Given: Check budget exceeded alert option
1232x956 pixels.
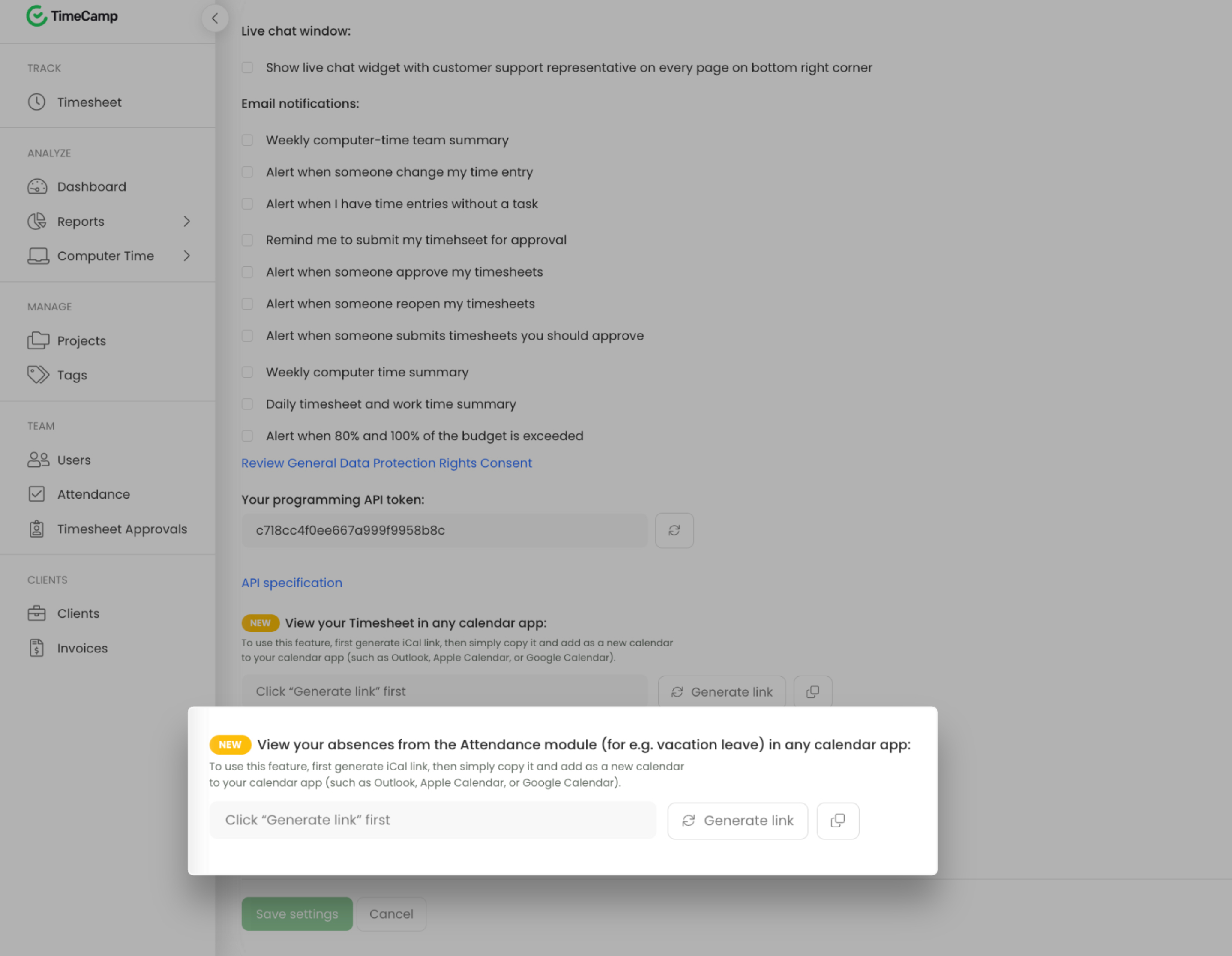Looking at the screenshot, I should pos(247,436).
